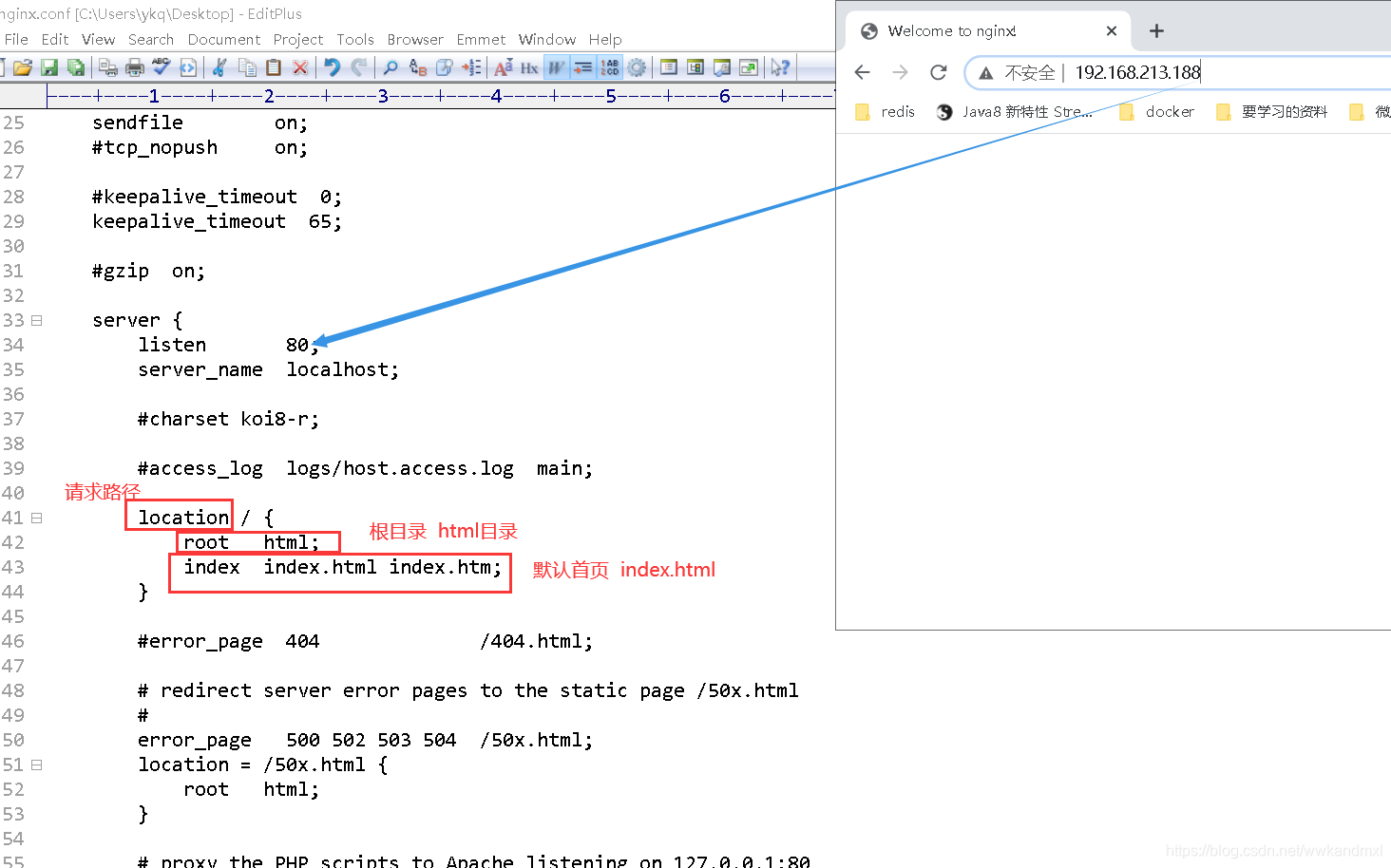Open the View menu
The width and height of the screenshot is (1391, 868).
click(98, 39)
